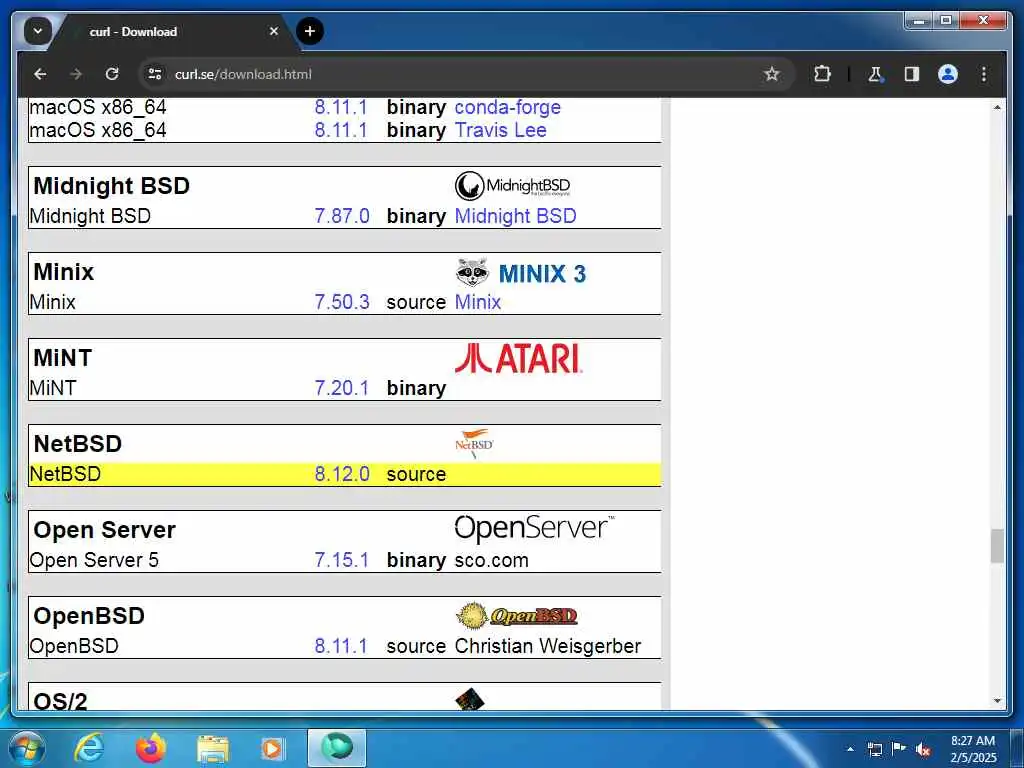
Task: Click the browser forward arrow
Action: [76, 74]
